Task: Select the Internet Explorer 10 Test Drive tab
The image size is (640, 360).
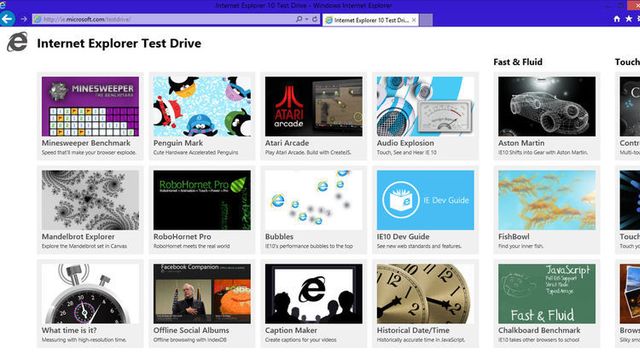Action: [371, 20]
